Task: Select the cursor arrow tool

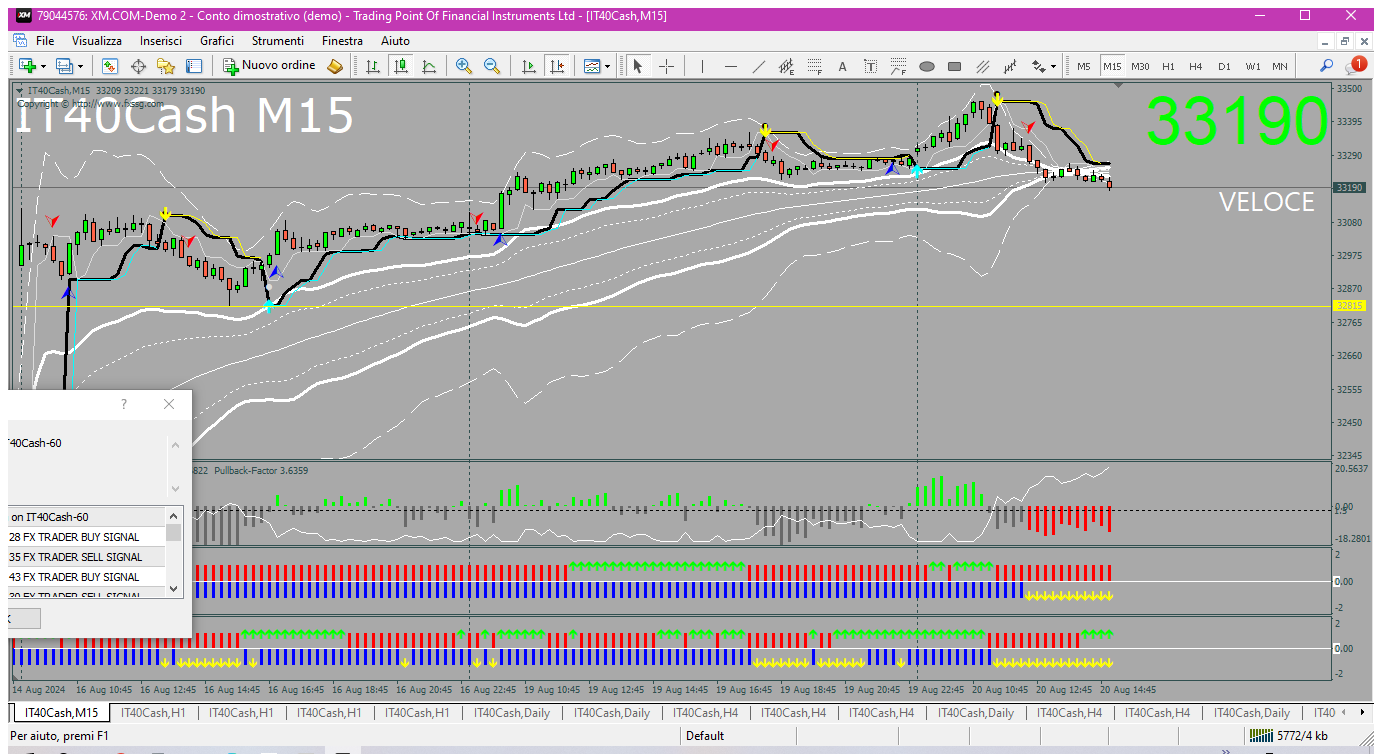Action: click(x=638, y=66)
